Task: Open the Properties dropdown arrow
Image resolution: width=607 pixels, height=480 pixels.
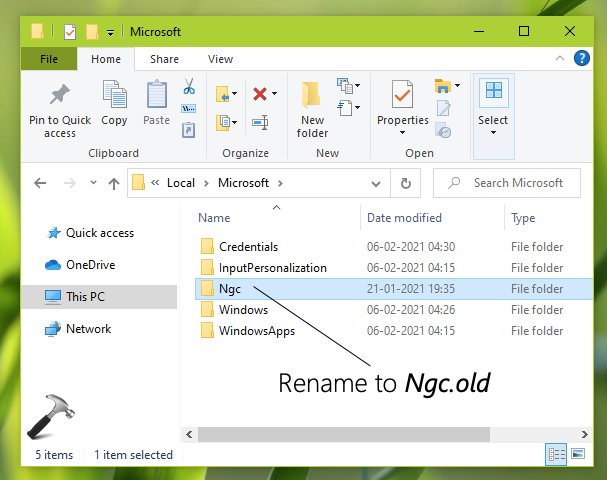Action: tap(403, 133)
